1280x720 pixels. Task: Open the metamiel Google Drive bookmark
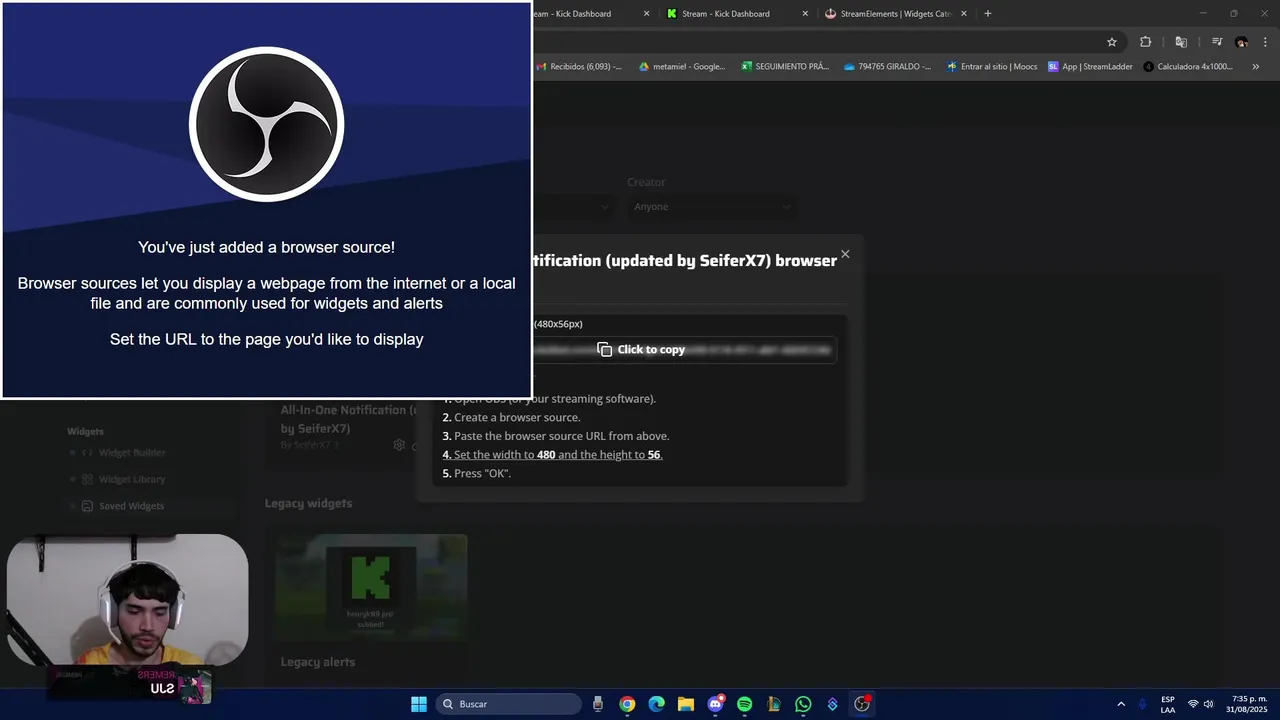coord(682,67)
